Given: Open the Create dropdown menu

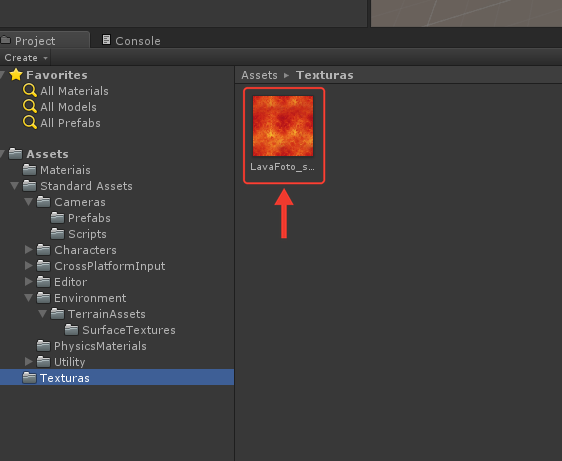Looking at the screenshot, I should pos(26,58).
